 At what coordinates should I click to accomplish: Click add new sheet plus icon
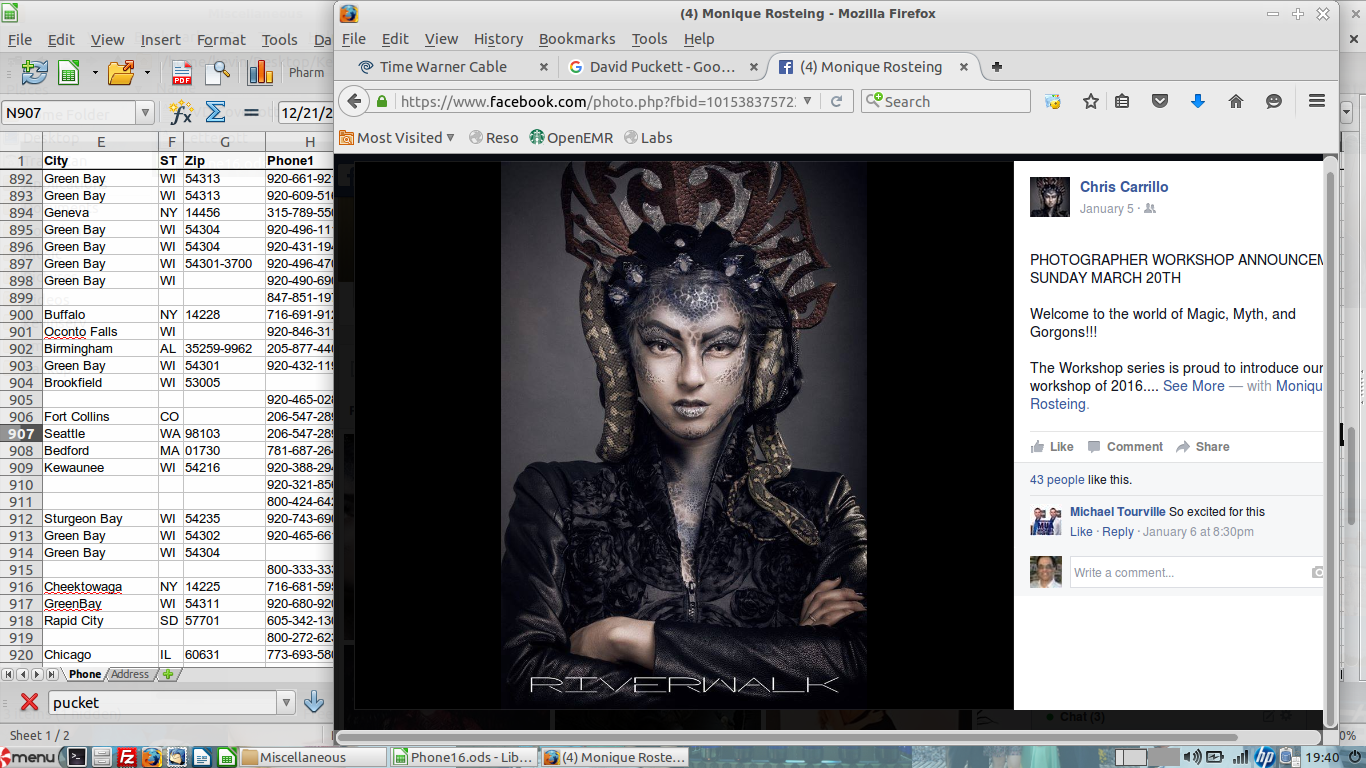coord(167,674)
